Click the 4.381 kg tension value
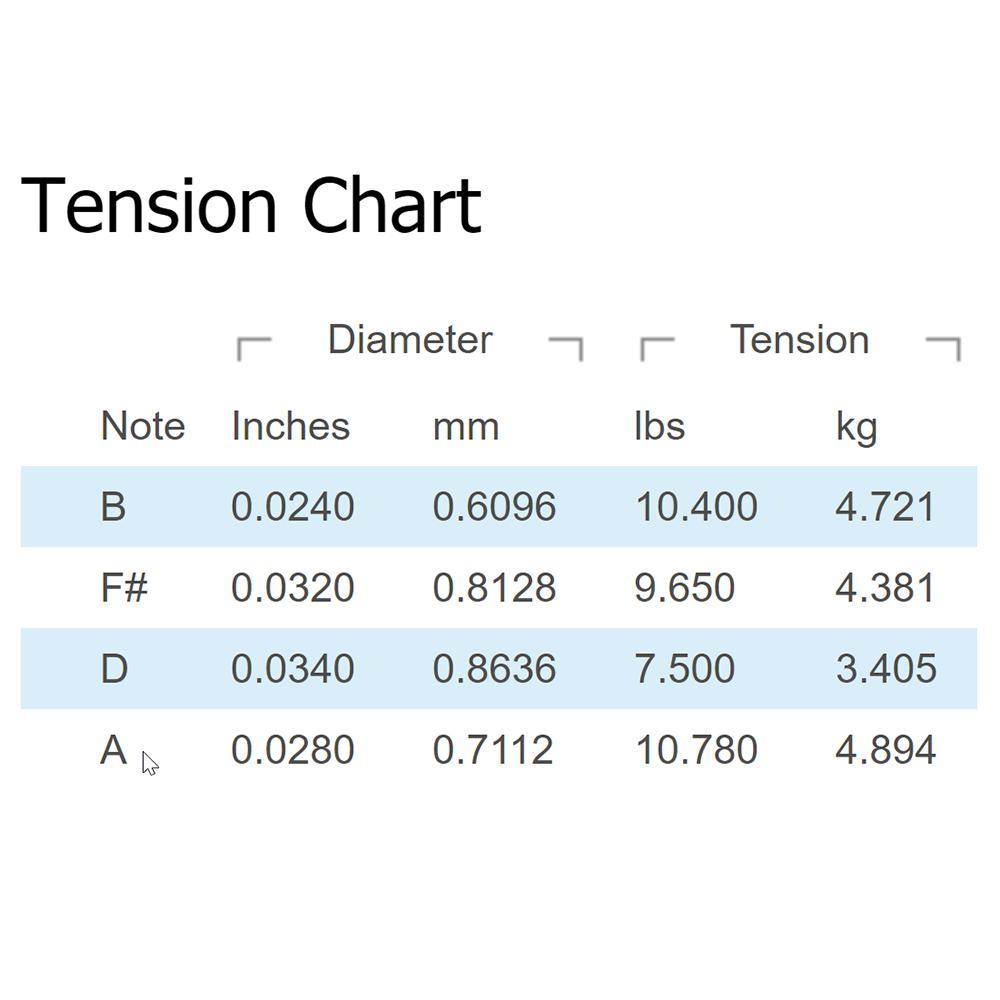 [885, 587]
